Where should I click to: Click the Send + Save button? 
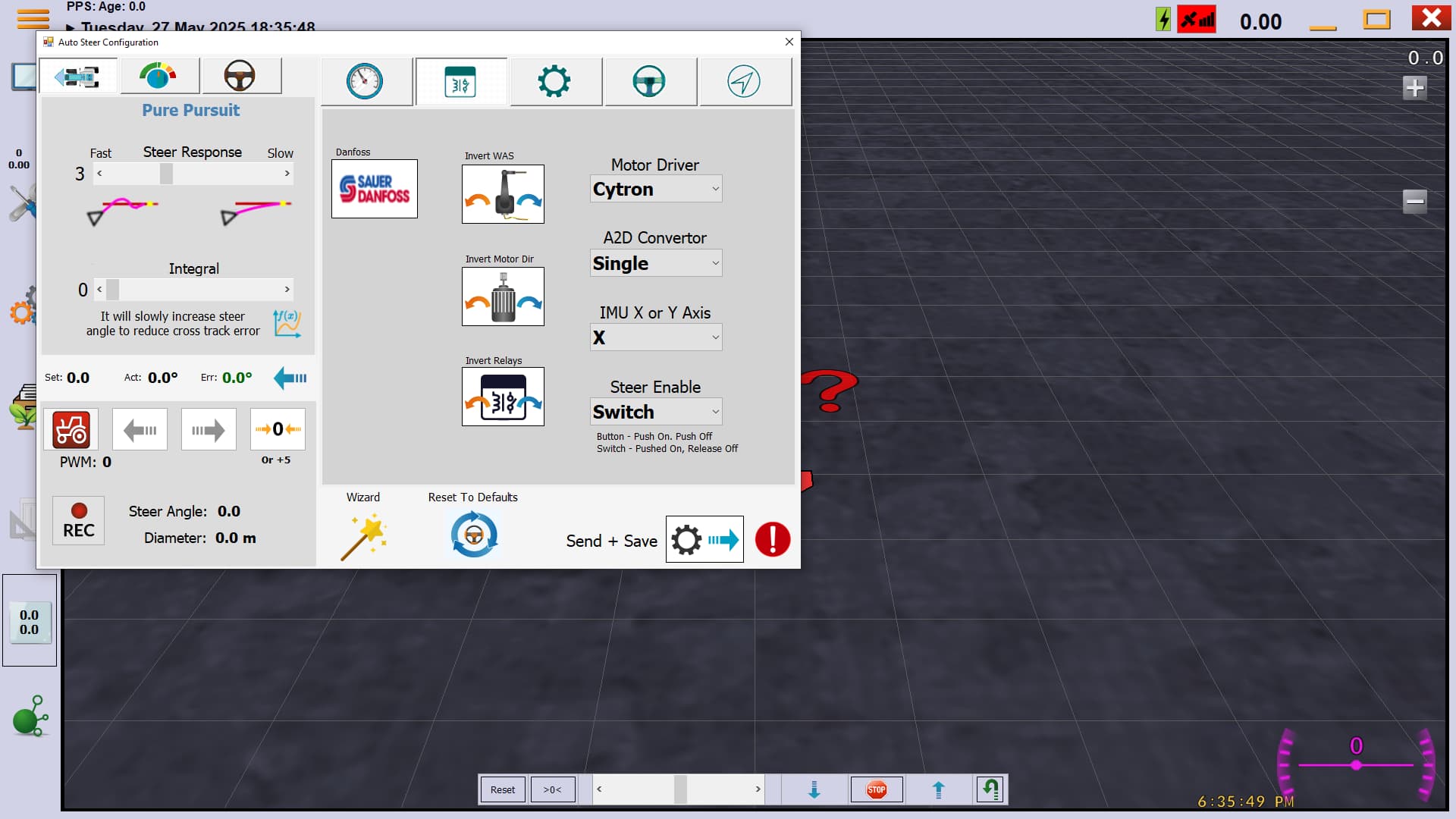click(x=704, y=540)
